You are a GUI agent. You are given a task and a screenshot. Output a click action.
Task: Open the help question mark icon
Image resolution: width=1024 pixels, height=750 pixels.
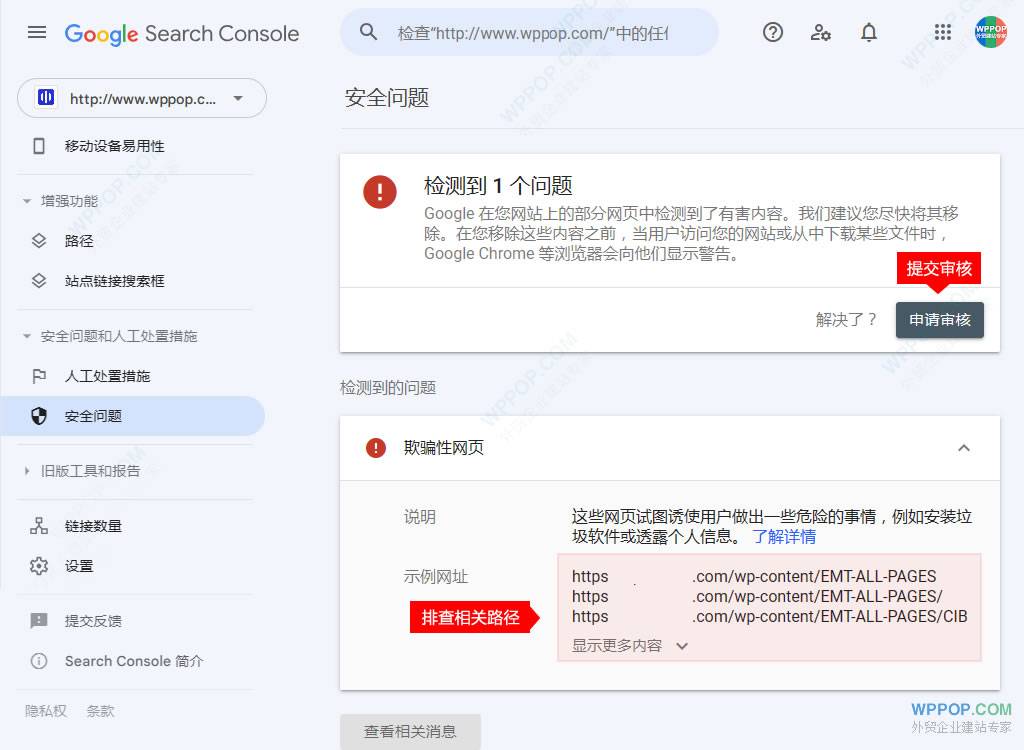click(773, 32)
